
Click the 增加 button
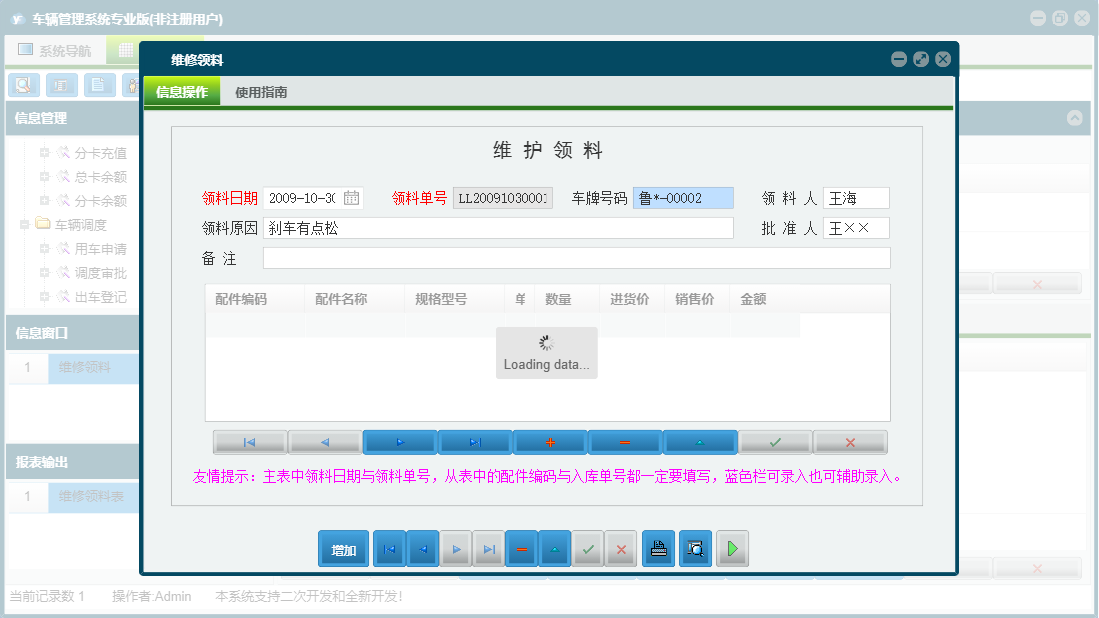coord(343,548)
